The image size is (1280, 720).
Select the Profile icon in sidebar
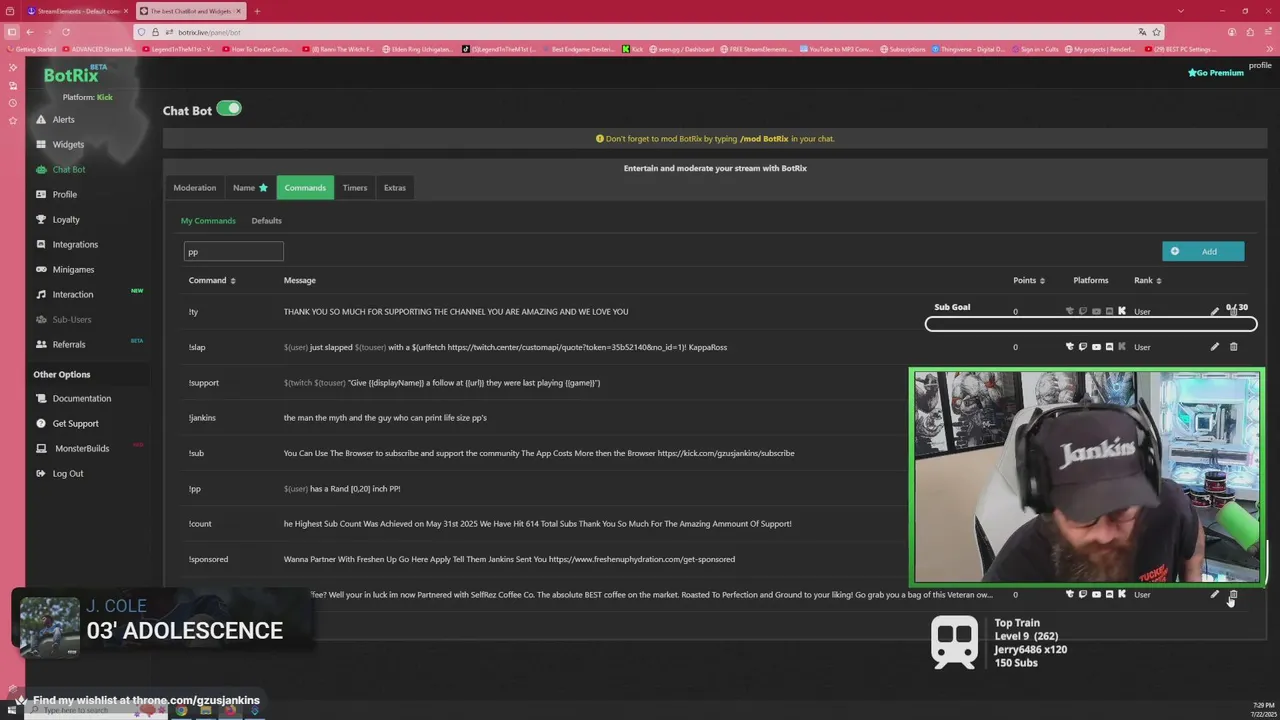click(41, 194)
